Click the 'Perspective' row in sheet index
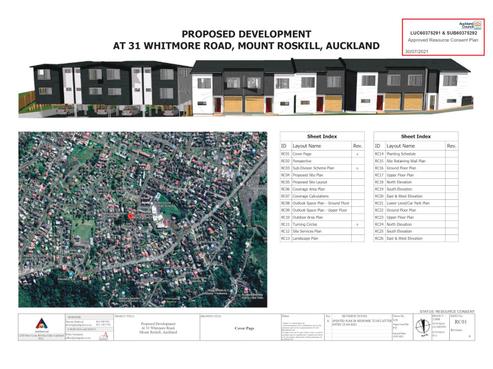This screenshot has width=493, height=369. [322, 161]
